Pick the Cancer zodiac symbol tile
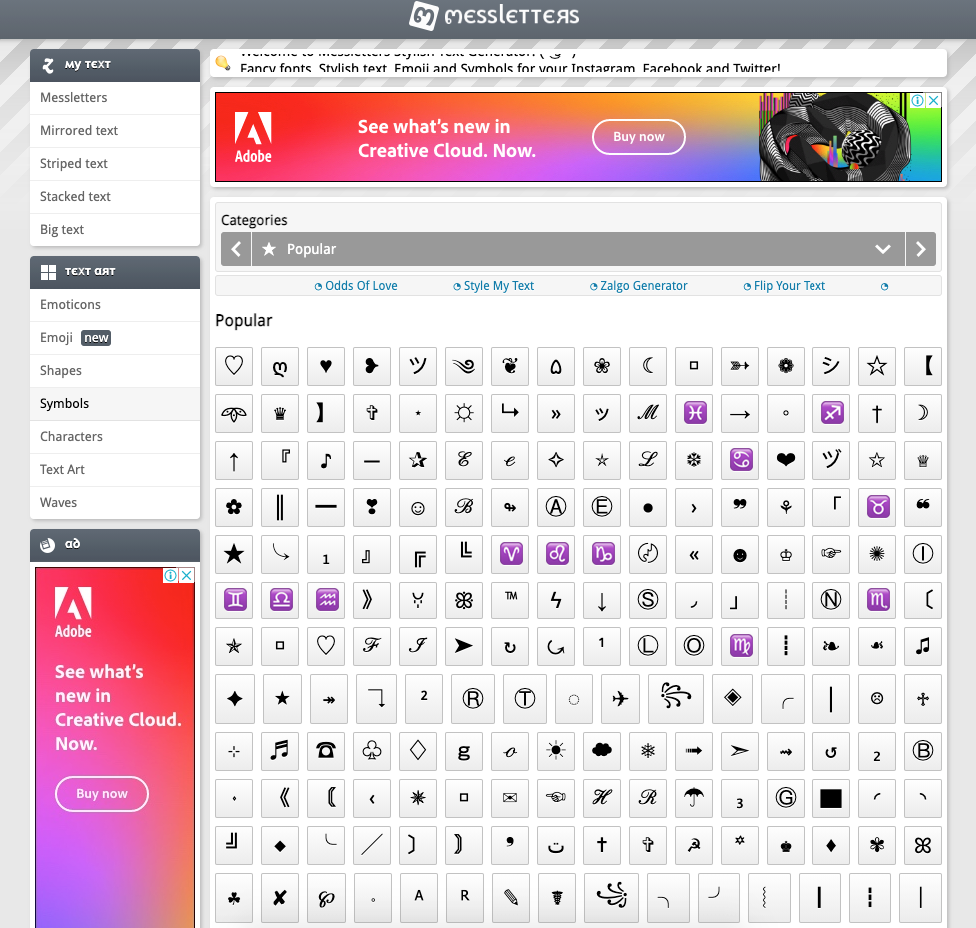This screenshot has width=976, height=928. [x=741, y=460]
